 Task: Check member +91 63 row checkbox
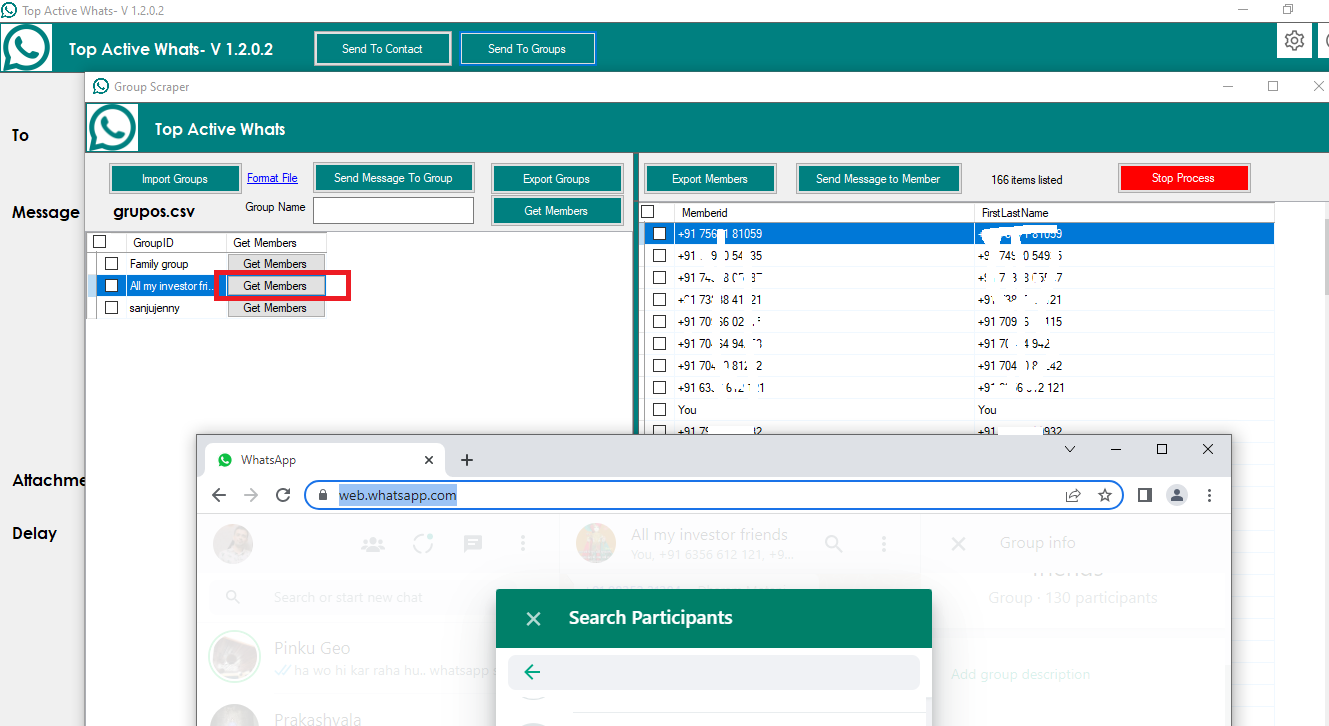click(x=659, y=388)
